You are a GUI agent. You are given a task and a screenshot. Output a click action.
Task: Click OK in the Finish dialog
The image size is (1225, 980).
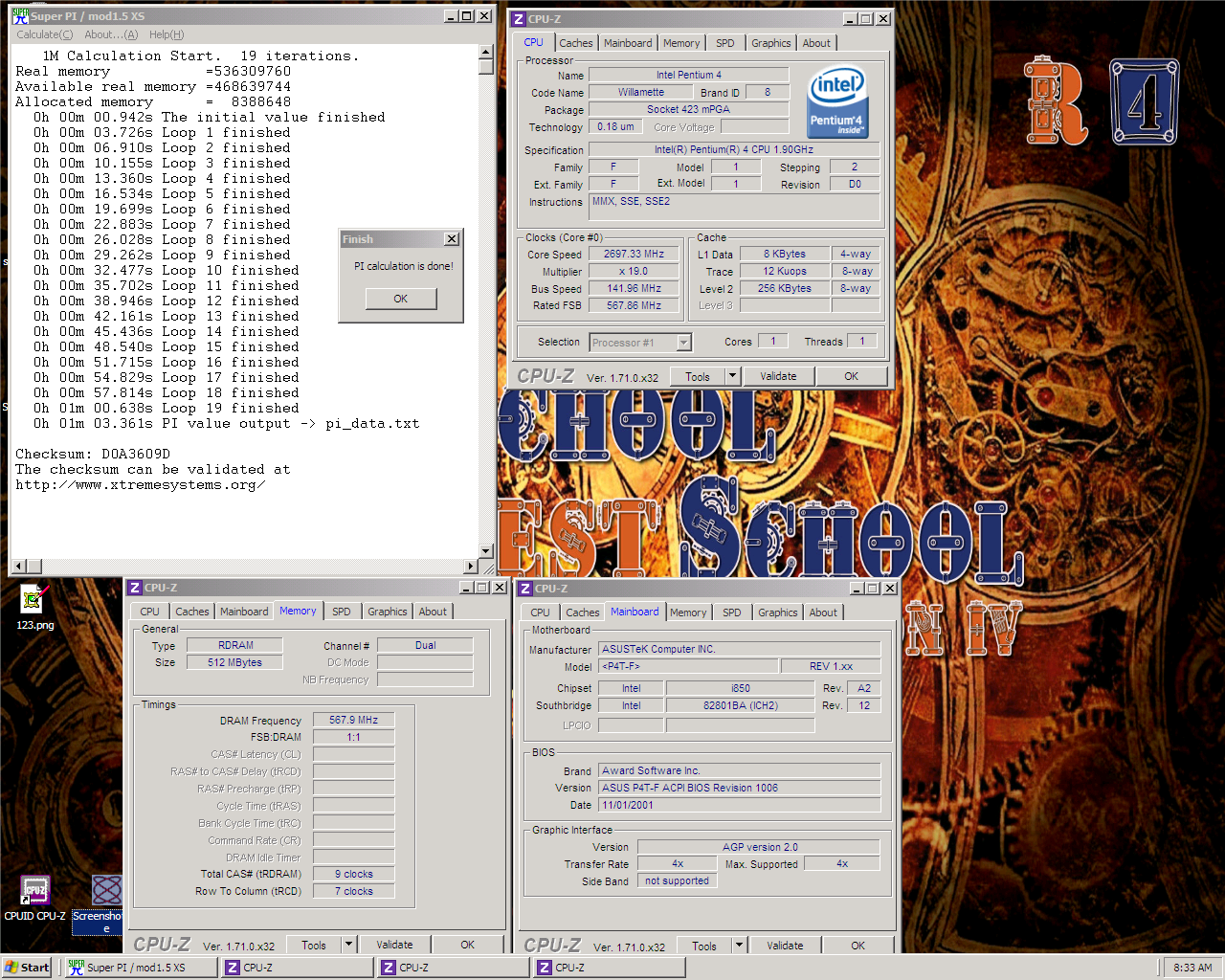401,299
